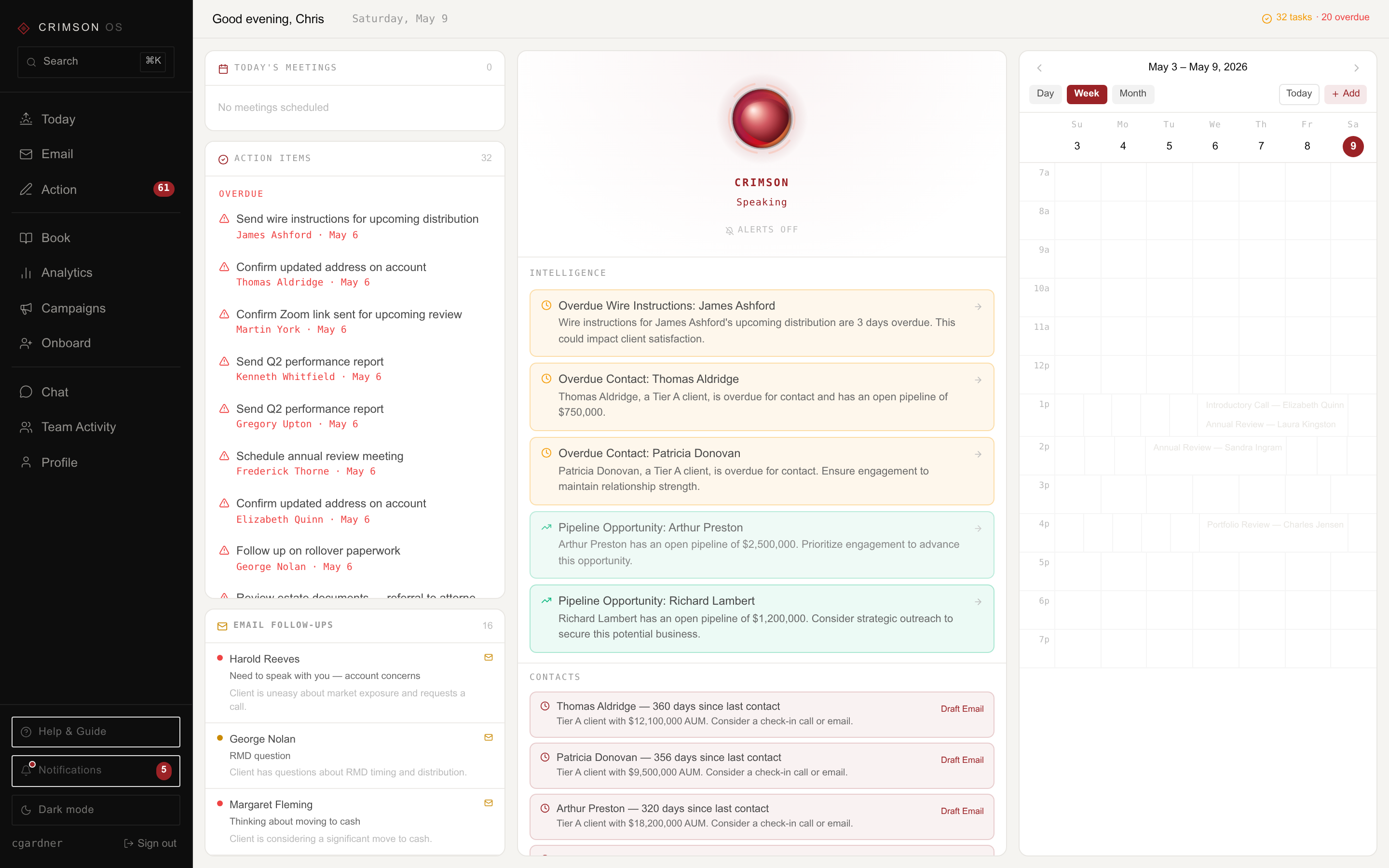
Task: Click the 32 tasks overdue indicator
Action: coord(1316,18)
